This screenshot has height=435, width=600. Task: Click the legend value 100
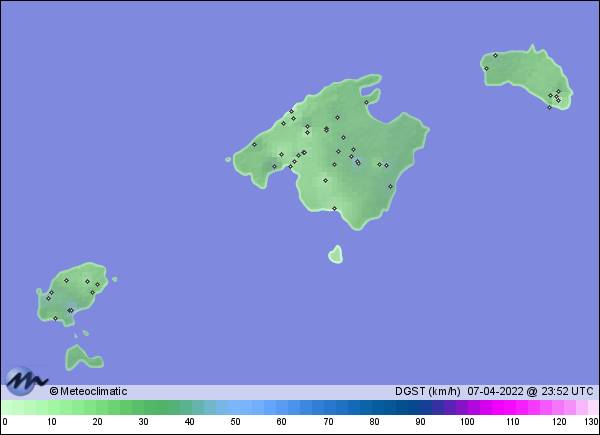tap(467, 422)
